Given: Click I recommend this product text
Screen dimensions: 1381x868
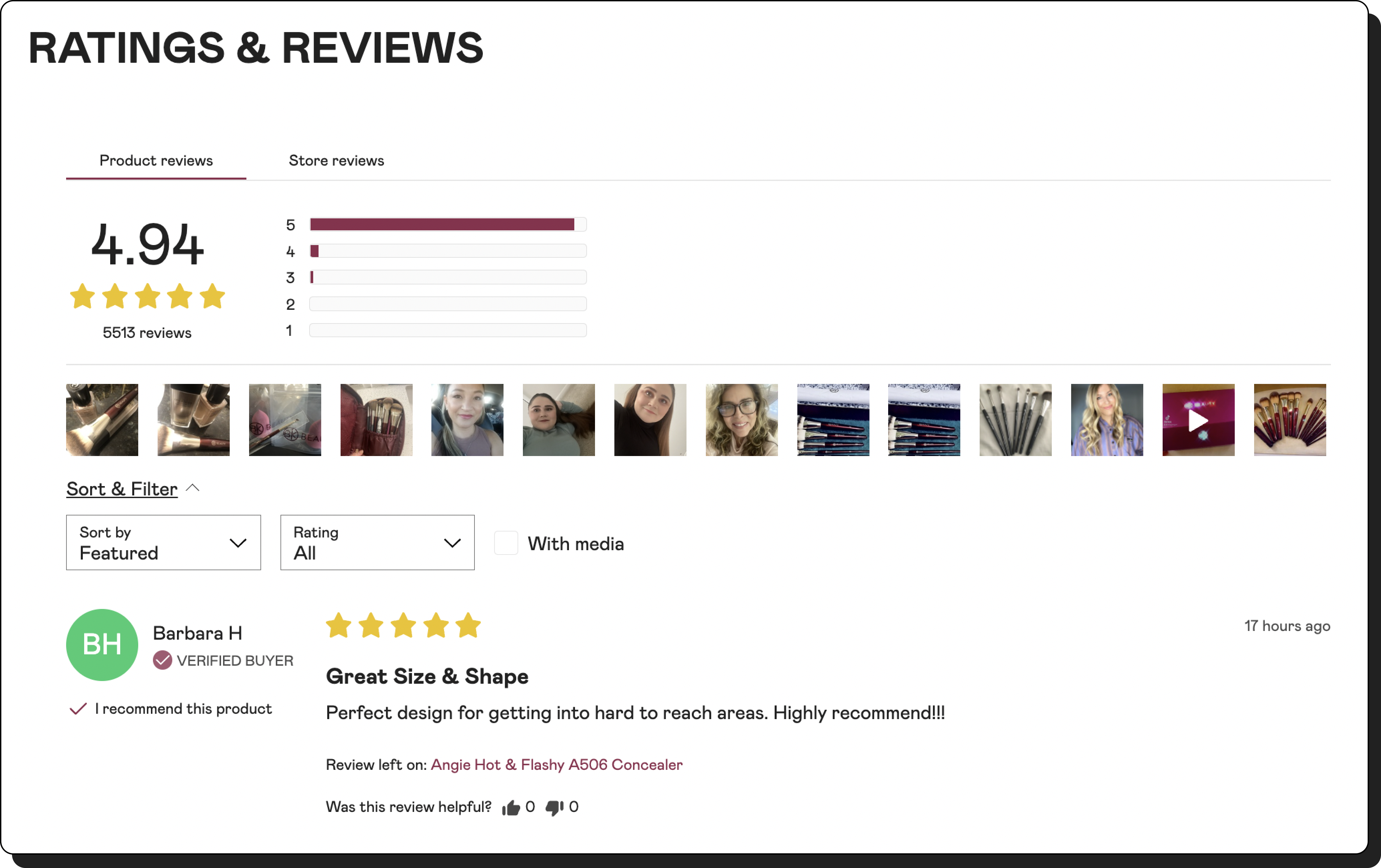Looking at the screenshot, I should point(184,709).
